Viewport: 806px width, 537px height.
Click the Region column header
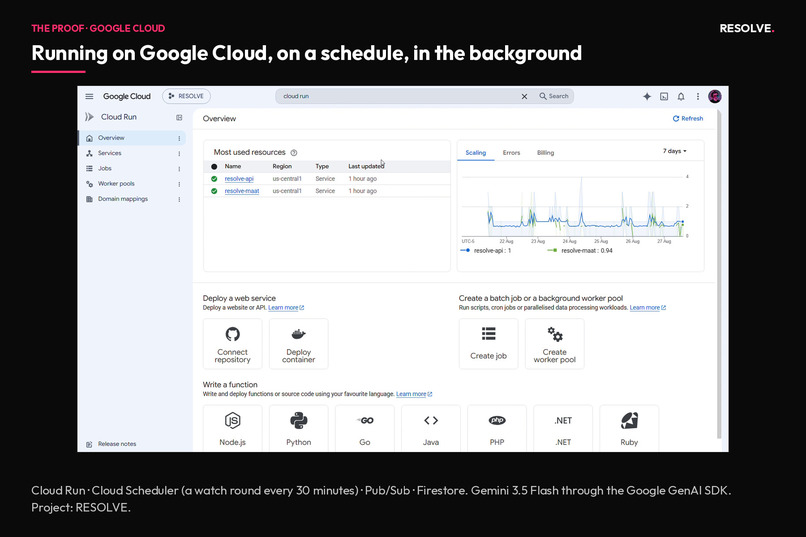[x=282, y=166]
